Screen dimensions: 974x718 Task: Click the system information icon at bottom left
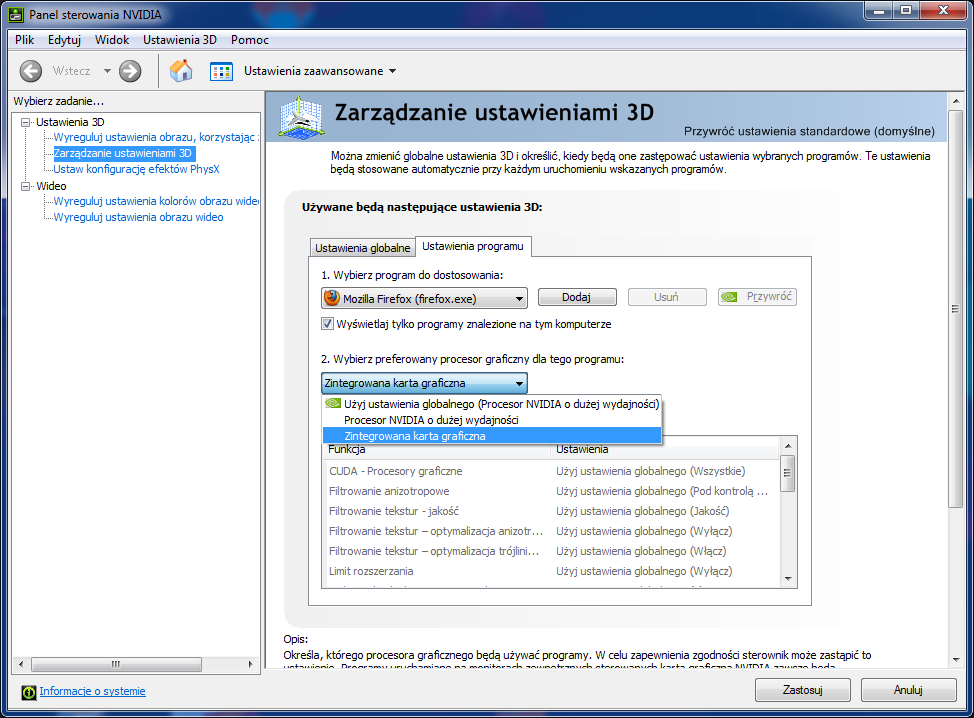click(x=29, y=692)
